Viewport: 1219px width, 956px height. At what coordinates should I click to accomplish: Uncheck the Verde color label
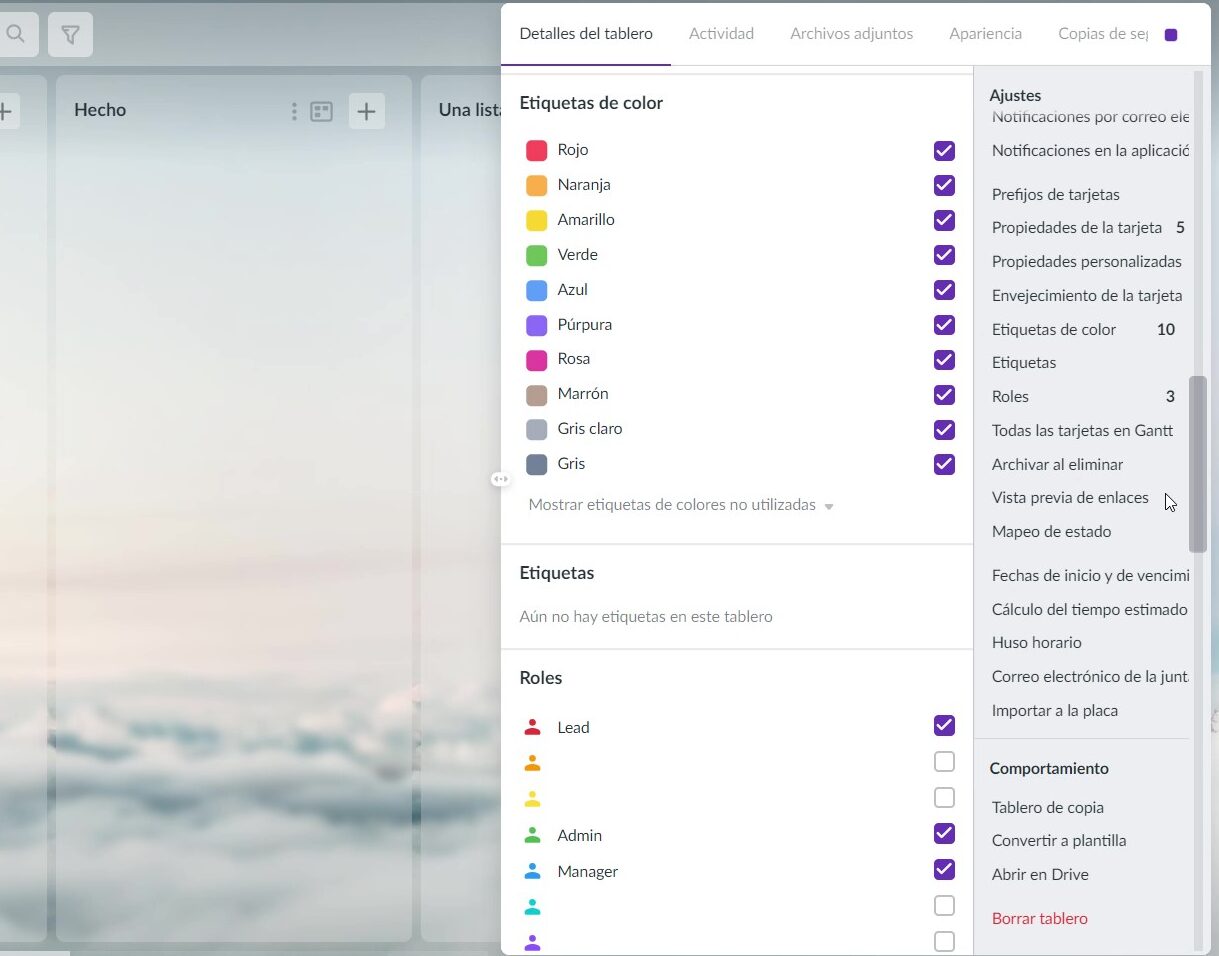click(x=944, y=255)
